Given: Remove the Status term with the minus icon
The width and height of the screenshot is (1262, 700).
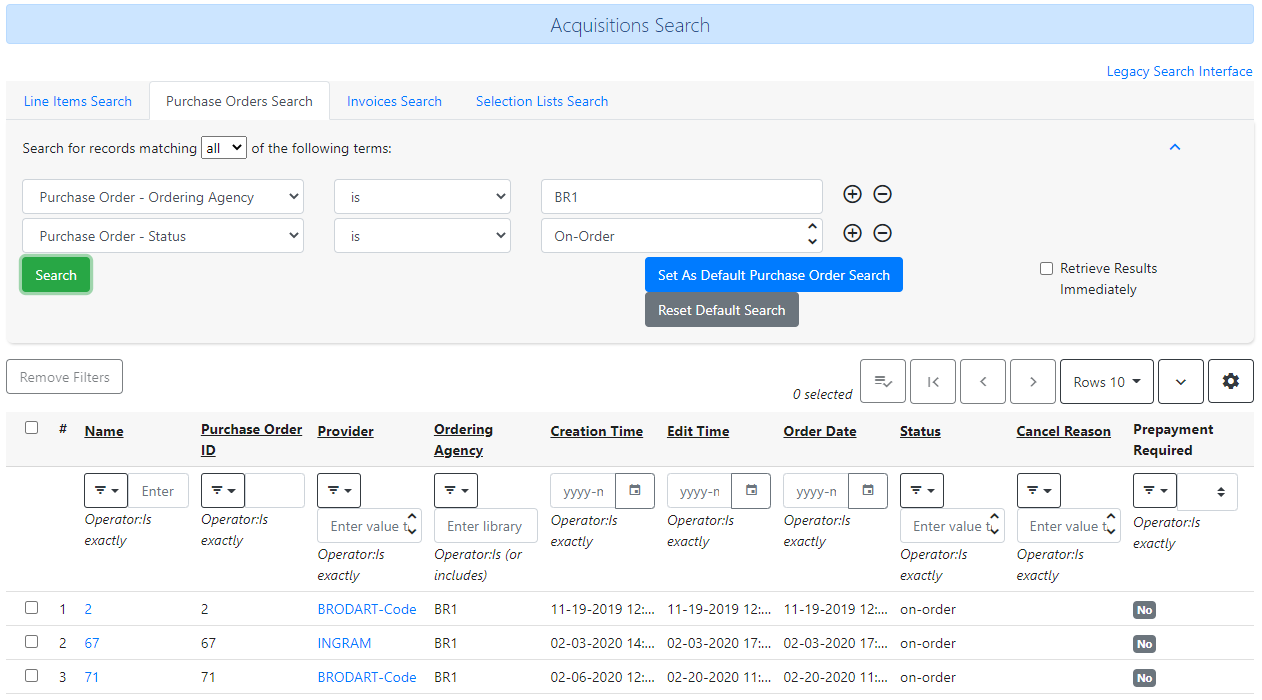Looking at the screenshot, I should pyautogui.click(x=882, y=233).
